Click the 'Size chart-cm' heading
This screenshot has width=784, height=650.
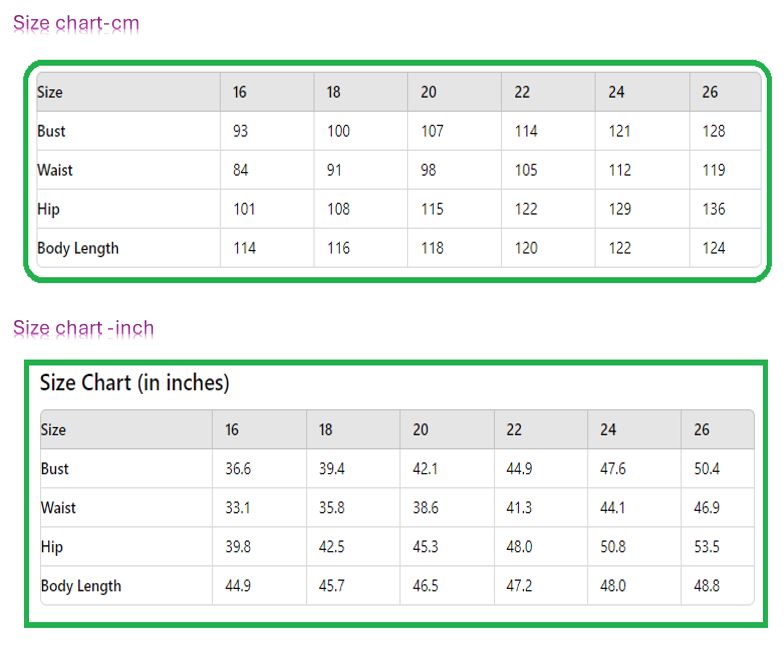pos(76,23)
